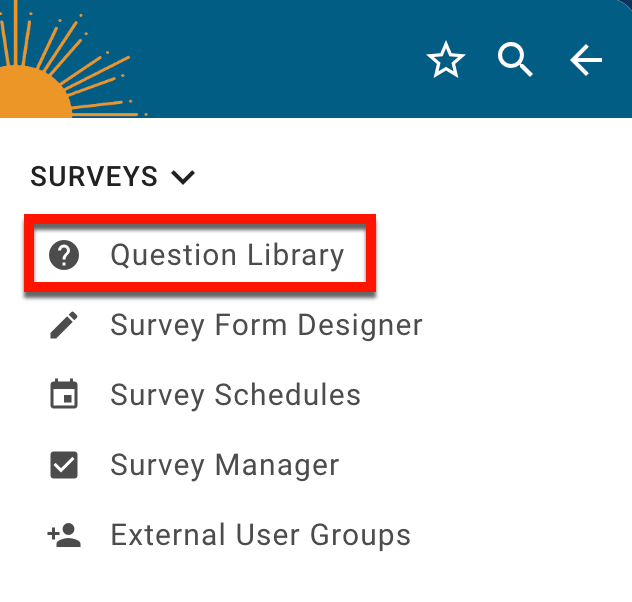Click the pencil icon for Form Designer
The height and width of the screenshot is (602, 632).
pos(64,325)
